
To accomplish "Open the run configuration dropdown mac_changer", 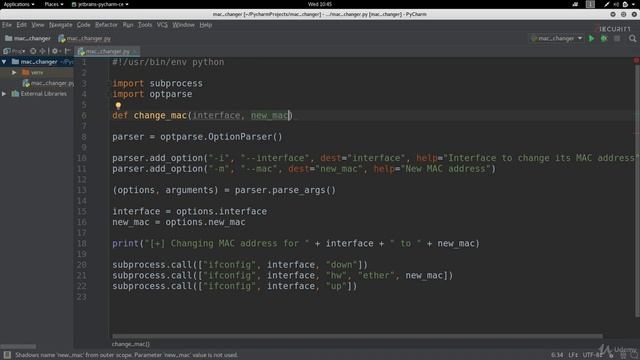I will coord(556,38).
